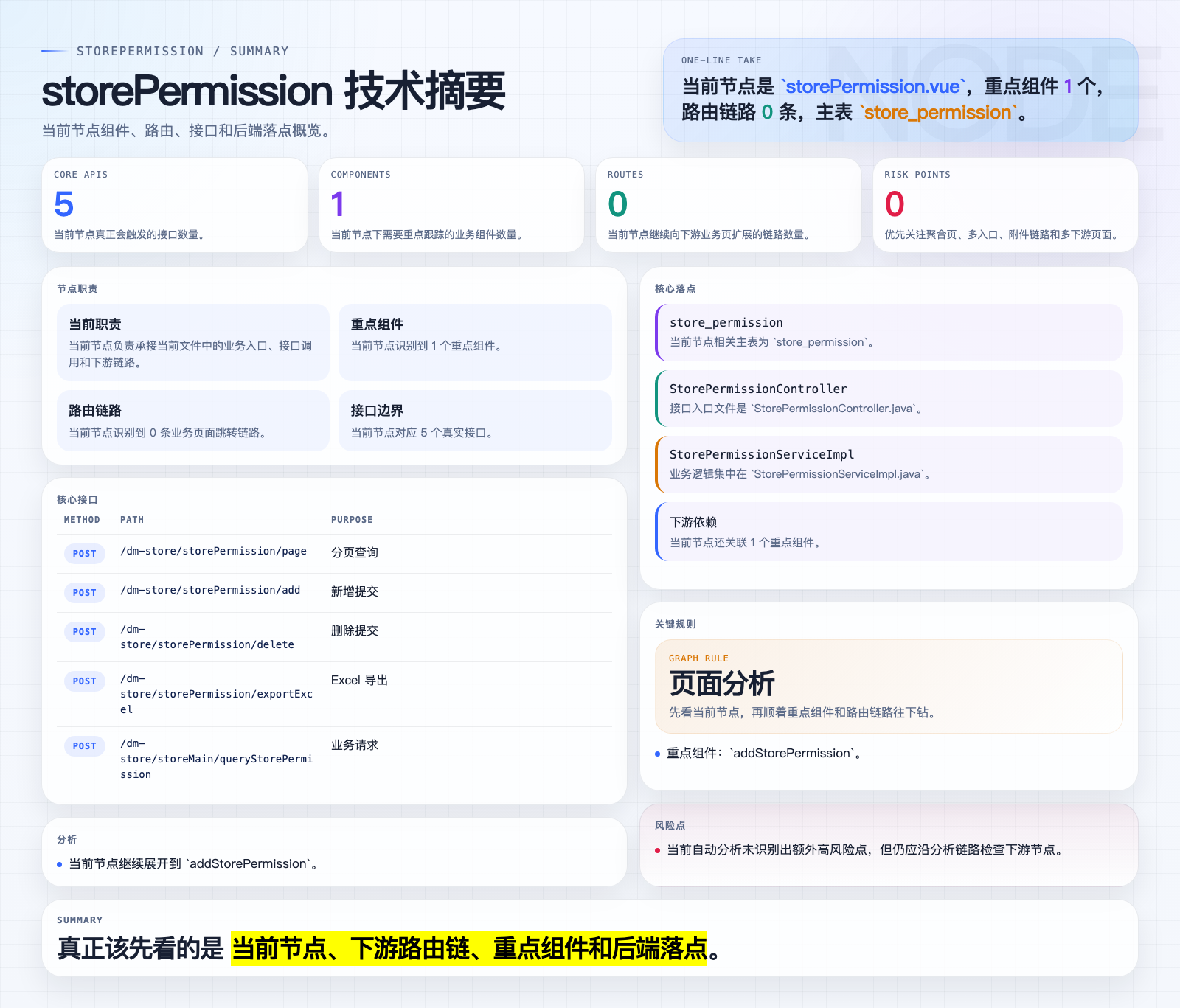Click the highlighted summary sentence

[x=469, y=948]
